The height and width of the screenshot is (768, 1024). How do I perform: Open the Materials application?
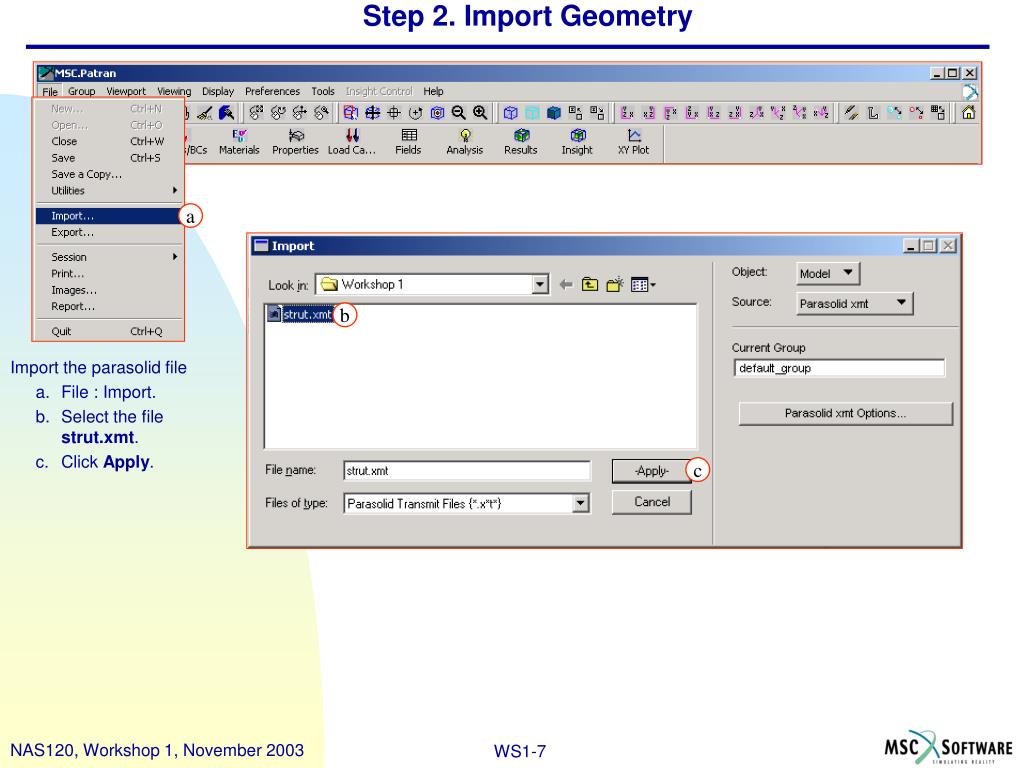click(x=239, y=142)
